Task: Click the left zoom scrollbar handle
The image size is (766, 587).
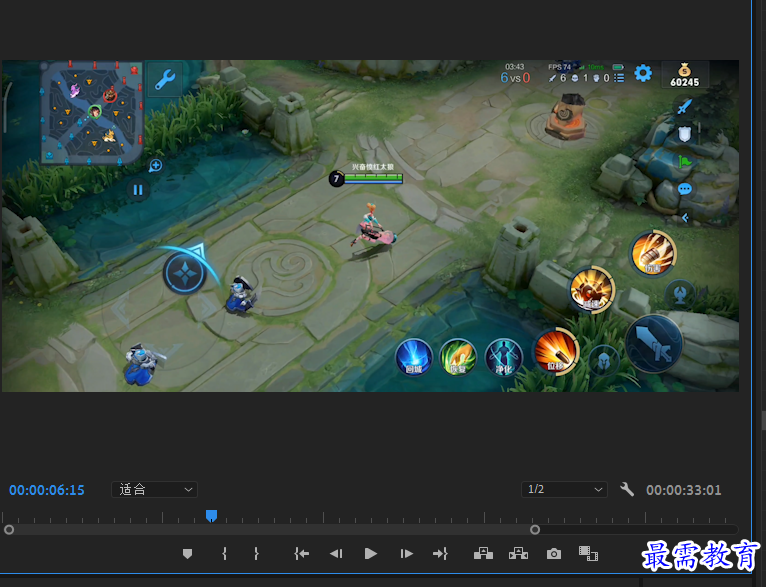Action: [9, 529]
